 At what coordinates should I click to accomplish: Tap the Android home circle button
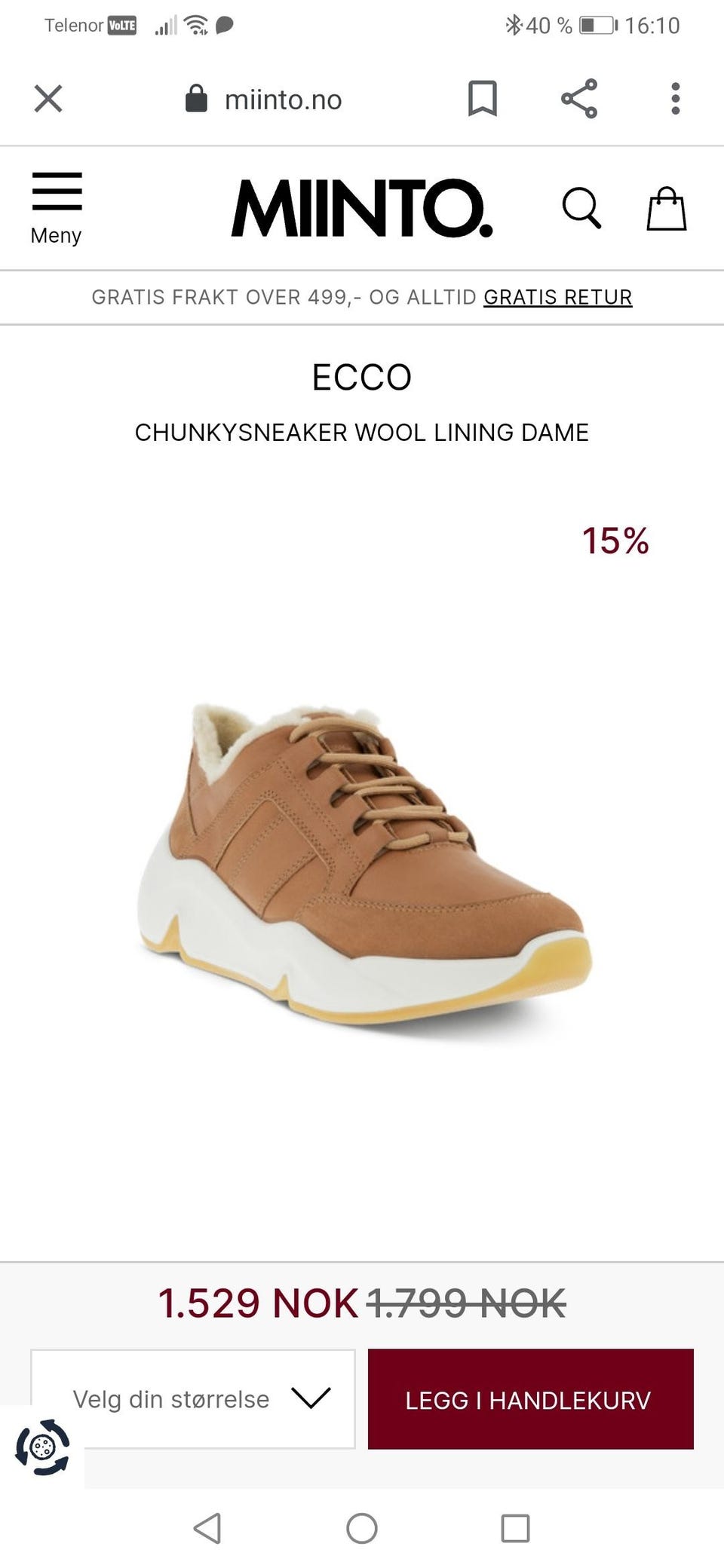pyautogui.click(x=362, y=1528)
